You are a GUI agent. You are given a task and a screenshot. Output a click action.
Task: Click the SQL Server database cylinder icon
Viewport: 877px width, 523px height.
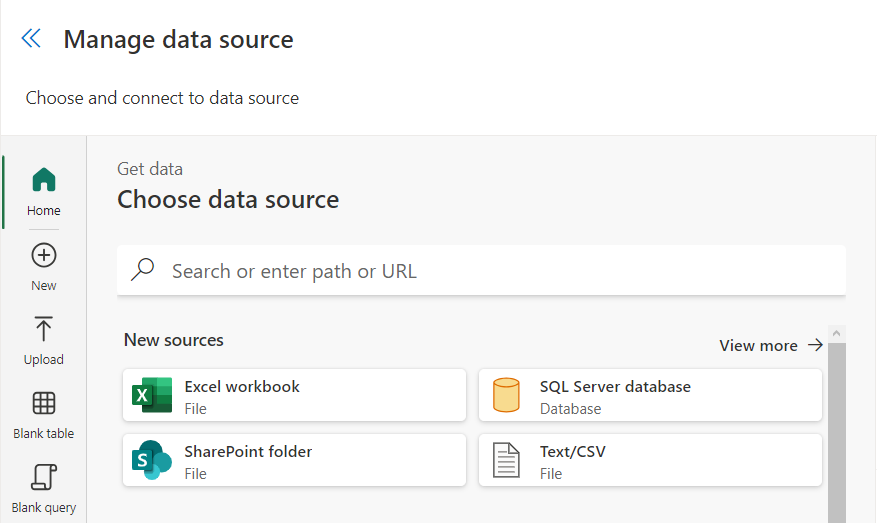coord(507,395)
